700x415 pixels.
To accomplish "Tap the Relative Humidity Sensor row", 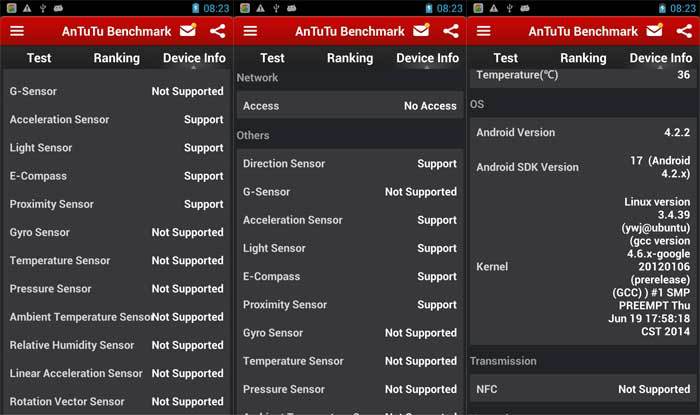I will 116,345.
